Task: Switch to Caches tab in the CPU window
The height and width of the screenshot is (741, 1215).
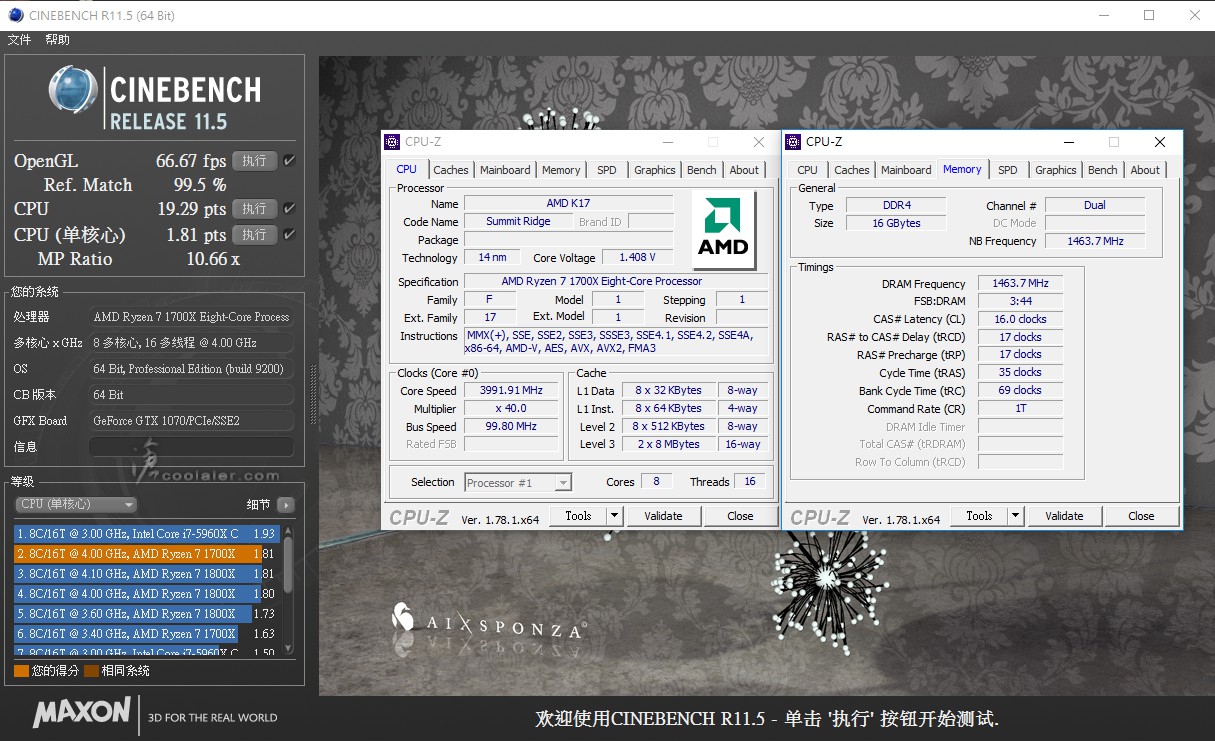Action: tap(451, 170)
